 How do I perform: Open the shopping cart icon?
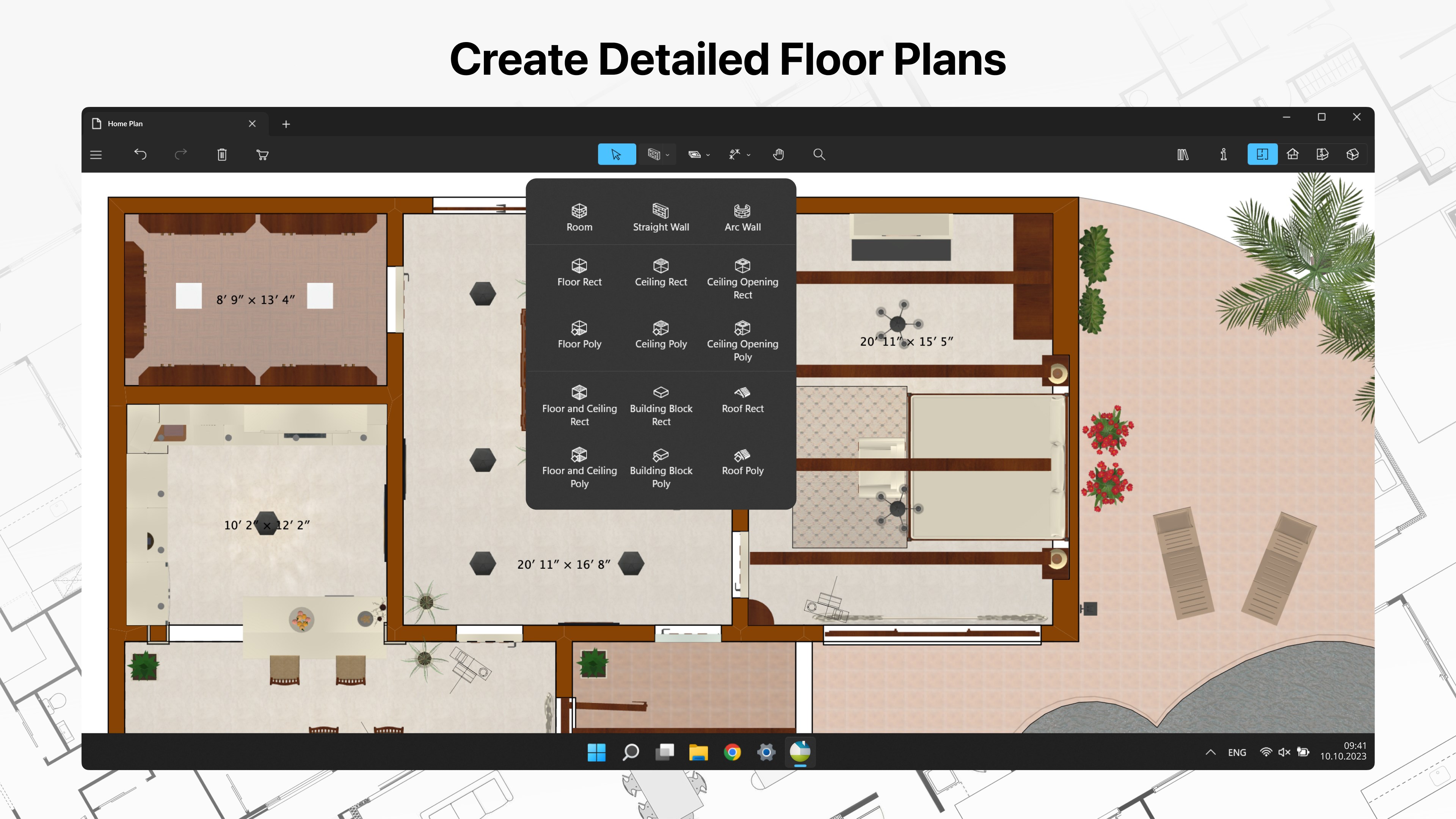(x=262, y=154)
